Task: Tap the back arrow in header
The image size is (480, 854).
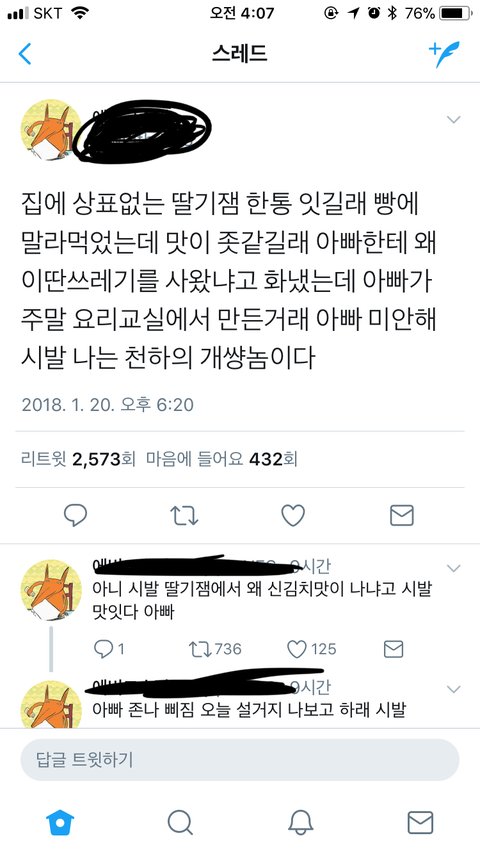Action: 25,54
